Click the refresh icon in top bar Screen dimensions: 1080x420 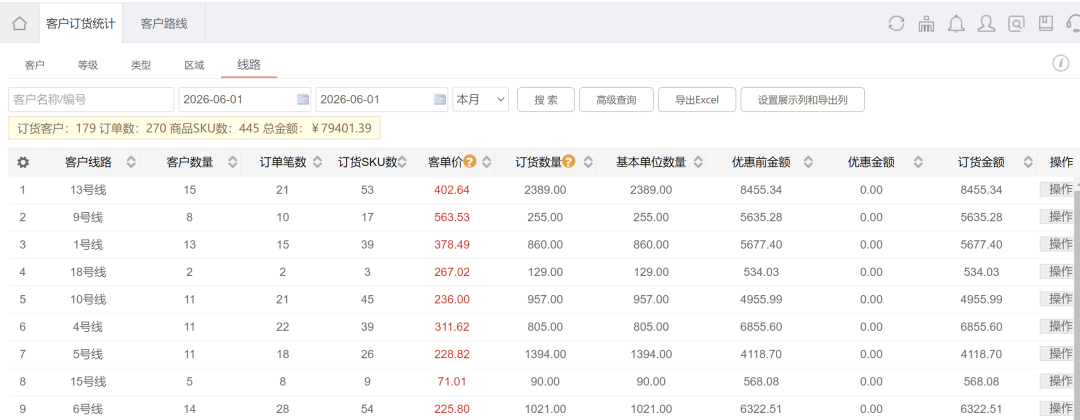click(x=896, y=23)
